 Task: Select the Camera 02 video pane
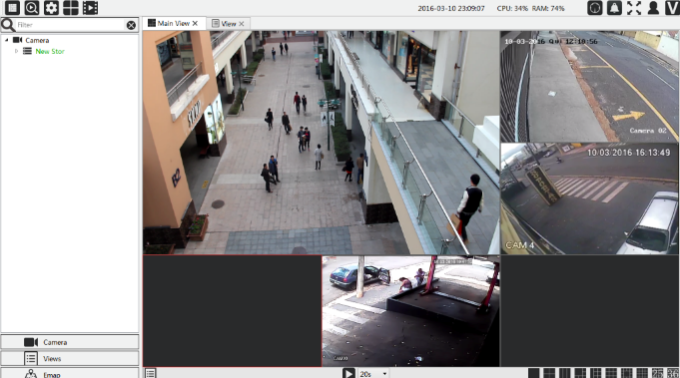click(x=589, y=86)
